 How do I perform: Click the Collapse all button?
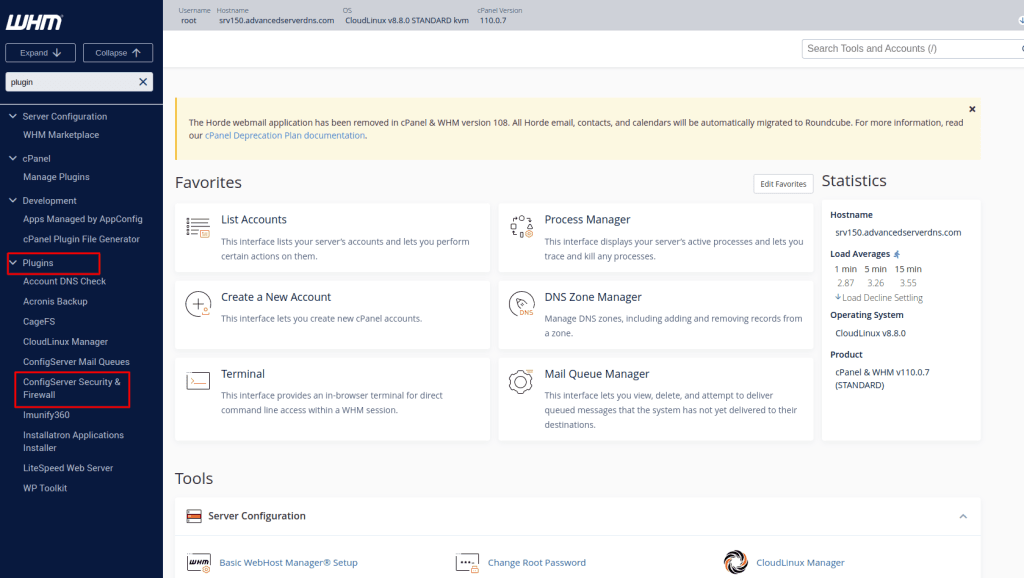coord(118,53)
